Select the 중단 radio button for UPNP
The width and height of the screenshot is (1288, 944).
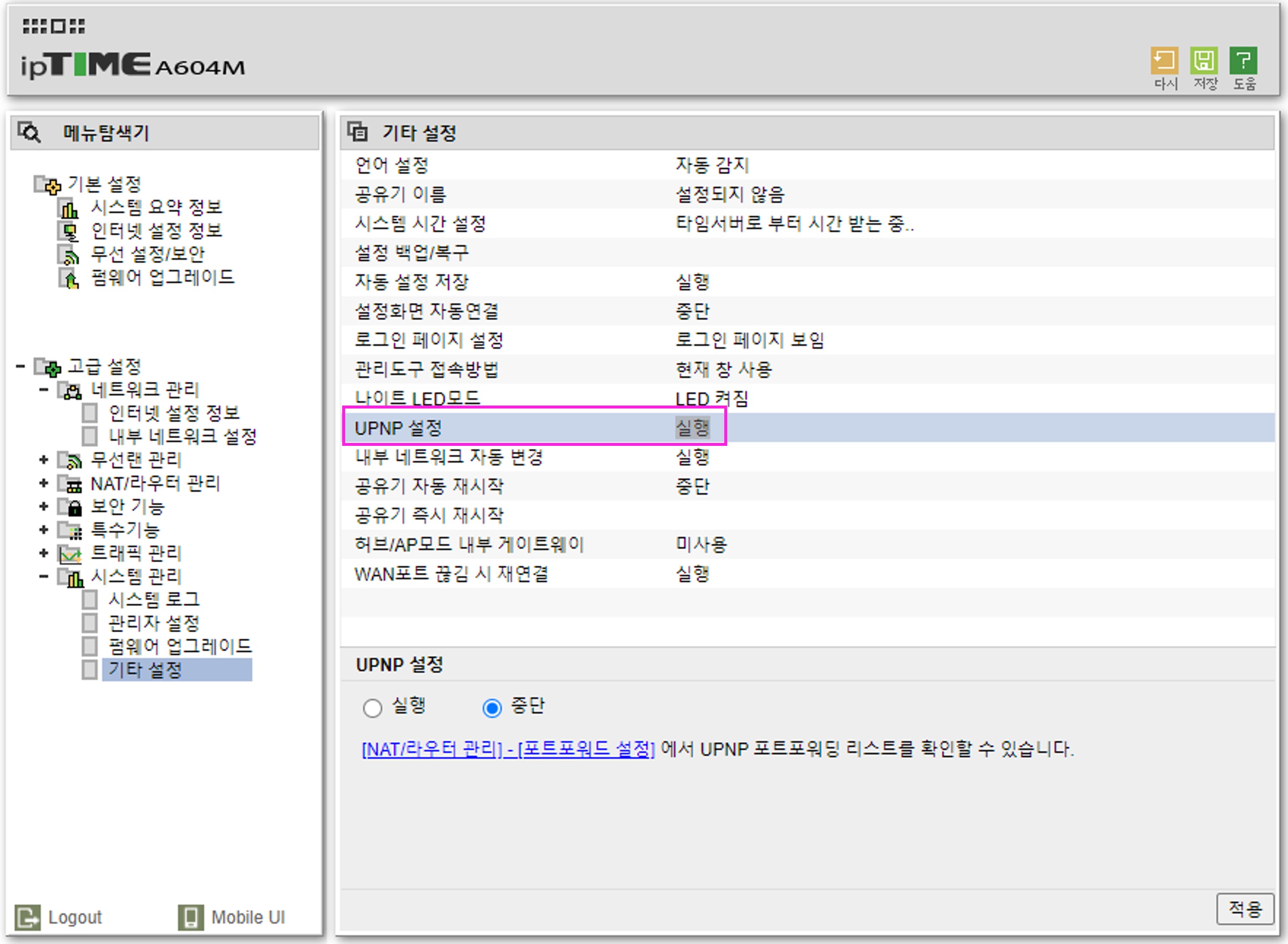click(492, 708)
